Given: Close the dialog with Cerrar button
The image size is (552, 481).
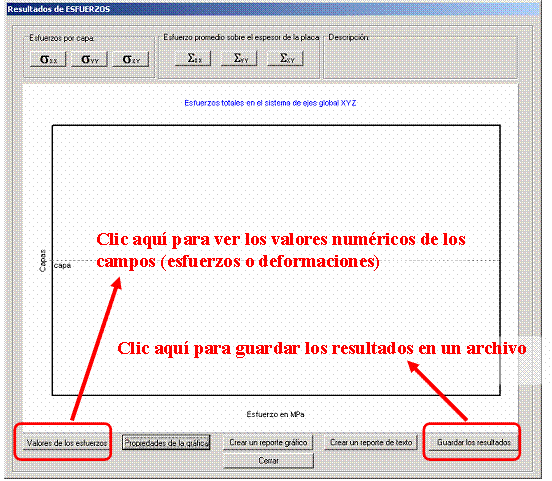Looking at the screenshot, I should (x=268, y=461).
